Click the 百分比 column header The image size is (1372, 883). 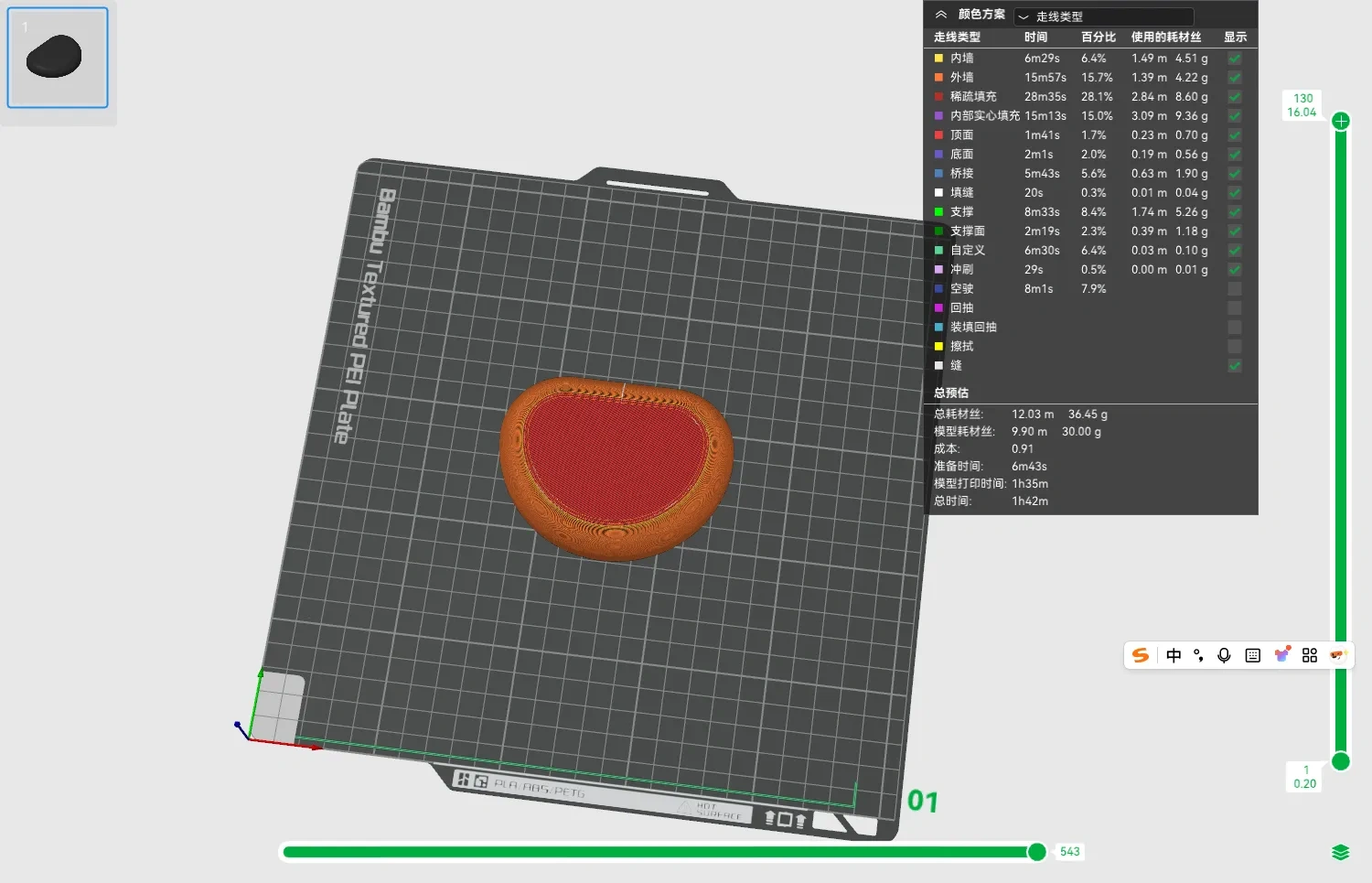pyautogui.click(x=1099, y=38)
